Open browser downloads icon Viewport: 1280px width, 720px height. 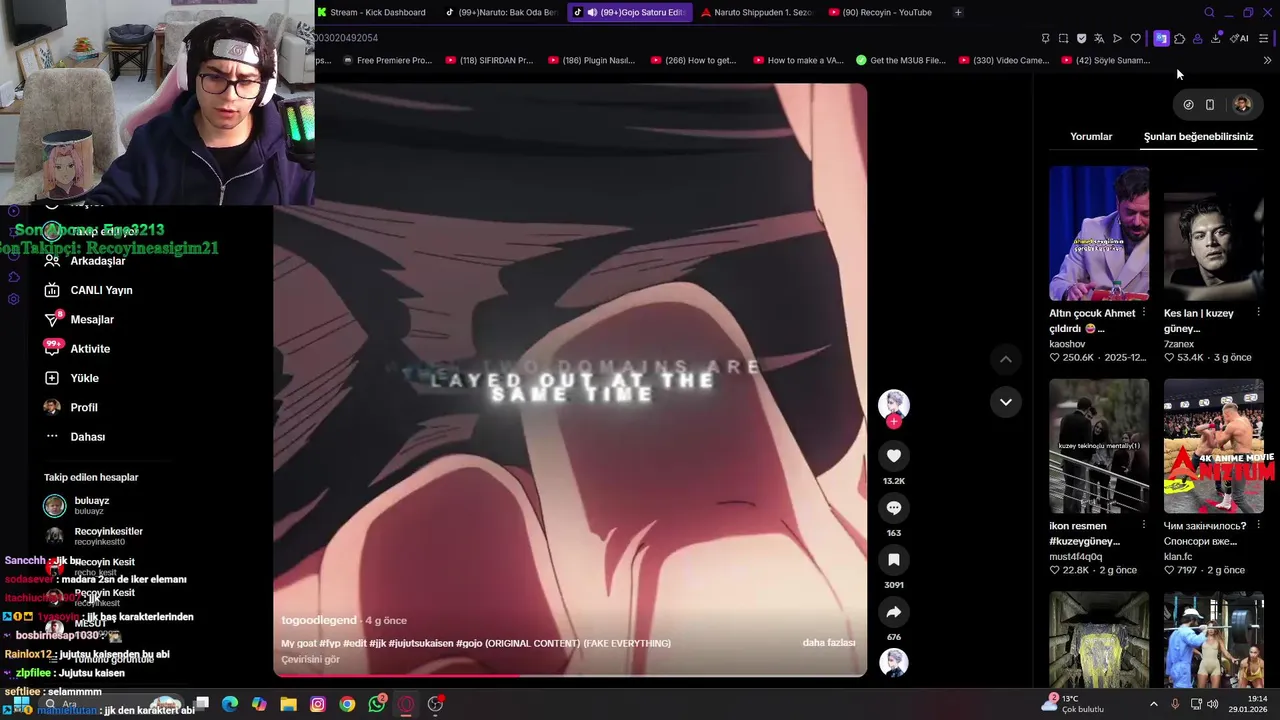tap(1216, 39)
